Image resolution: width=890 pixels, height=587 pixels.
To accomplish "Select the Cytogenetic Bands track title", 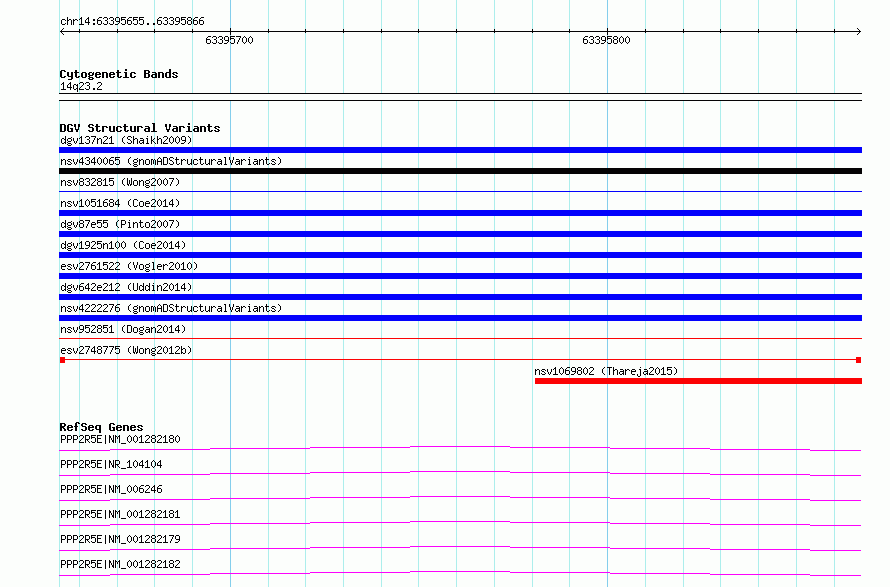I will 119,74.
